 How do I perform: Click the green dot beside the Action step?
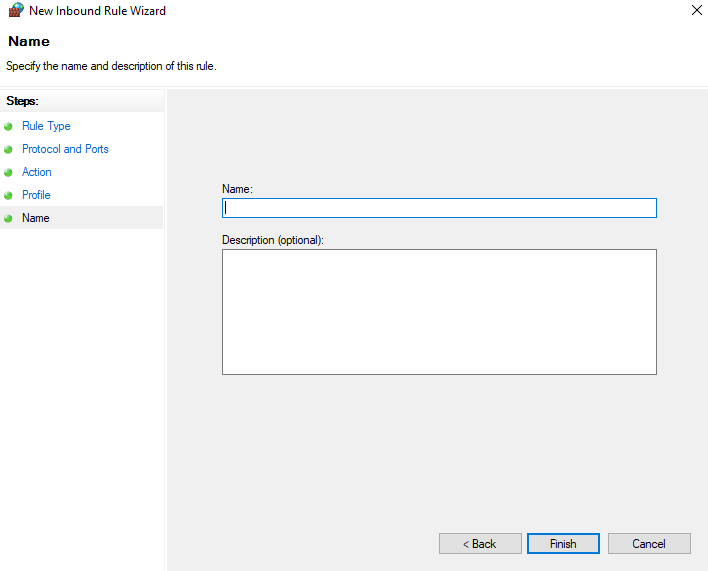(x=8, y=173)
